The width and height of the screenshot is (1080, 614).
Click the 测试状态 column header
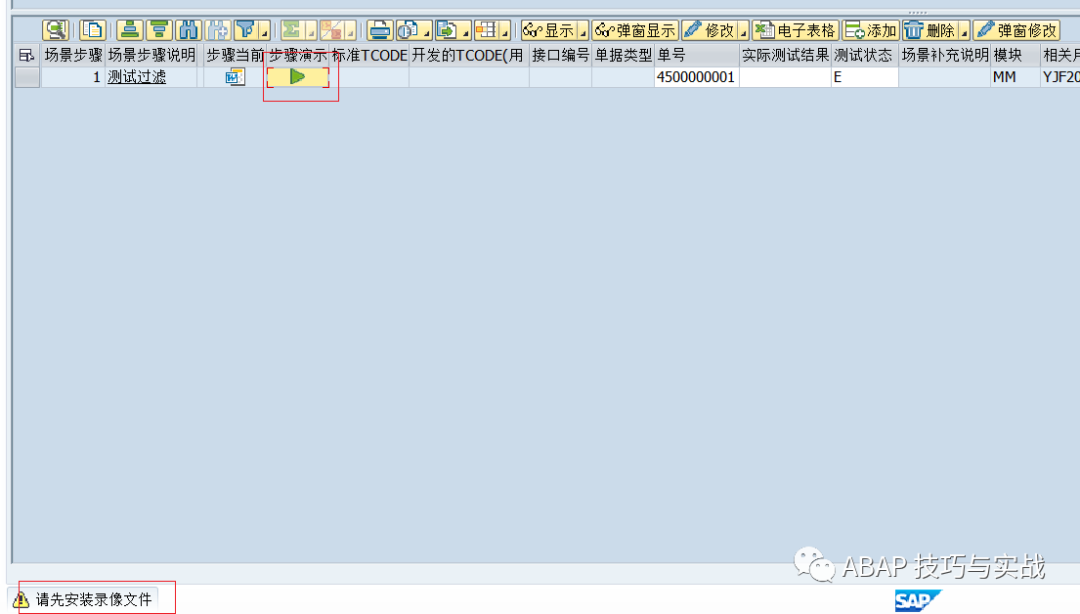(865, 55)
